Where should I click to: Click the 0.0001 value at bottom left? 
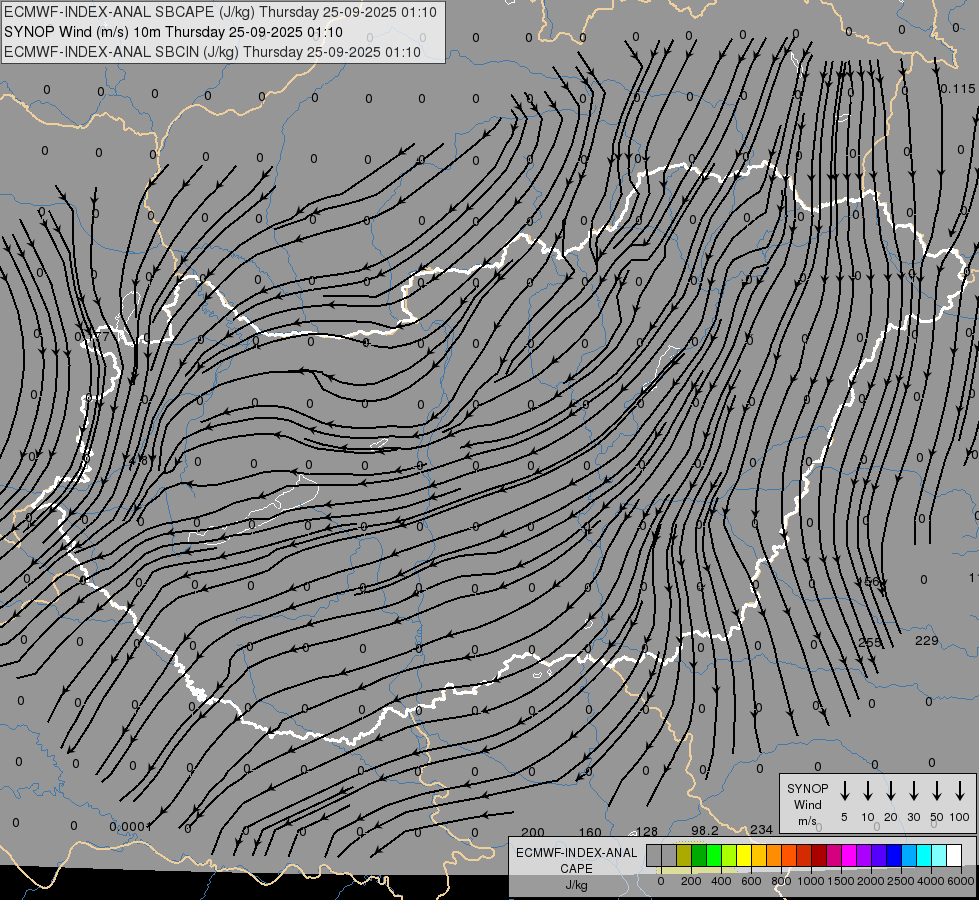click(x=130, y=826)
